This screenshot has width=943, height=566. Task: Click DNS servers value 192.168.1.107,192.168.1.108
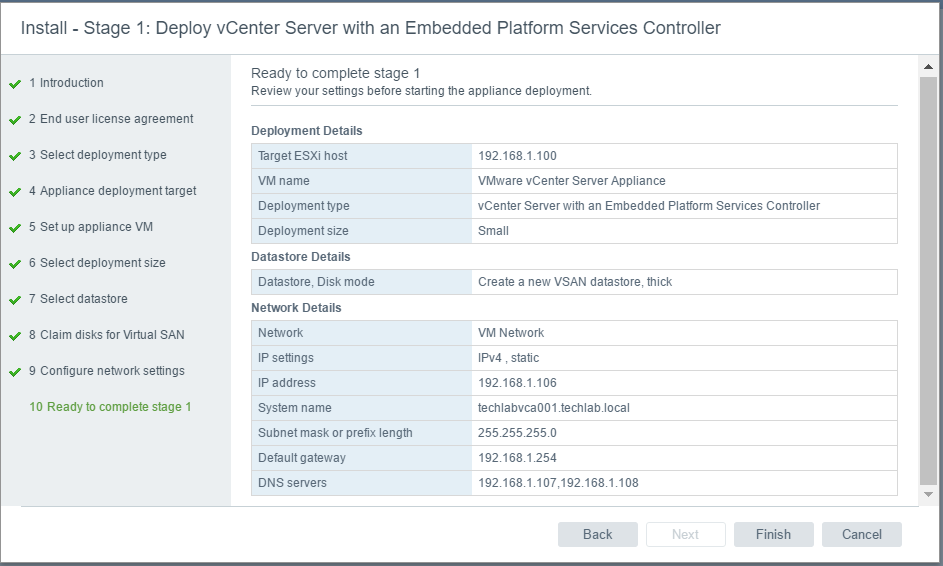pyautogui.click(x=558, y=483)
